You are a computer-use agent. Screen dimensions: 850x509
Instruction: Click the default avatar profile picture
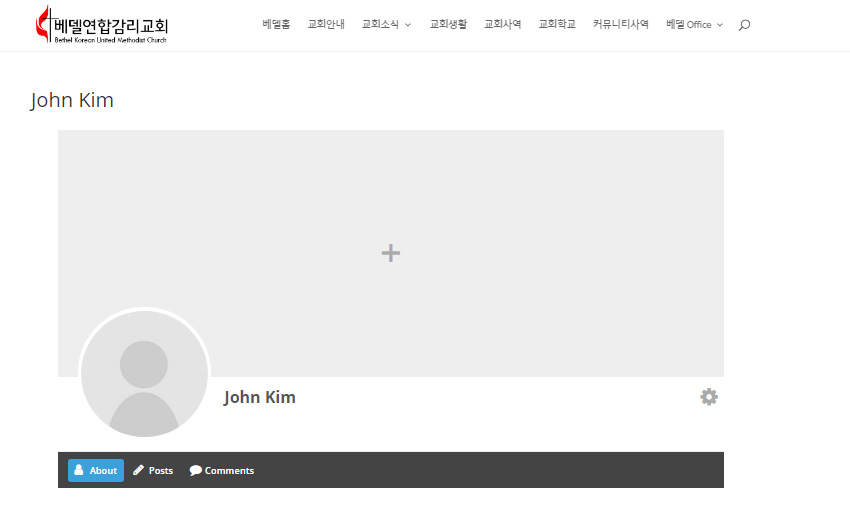click(144, 373)
